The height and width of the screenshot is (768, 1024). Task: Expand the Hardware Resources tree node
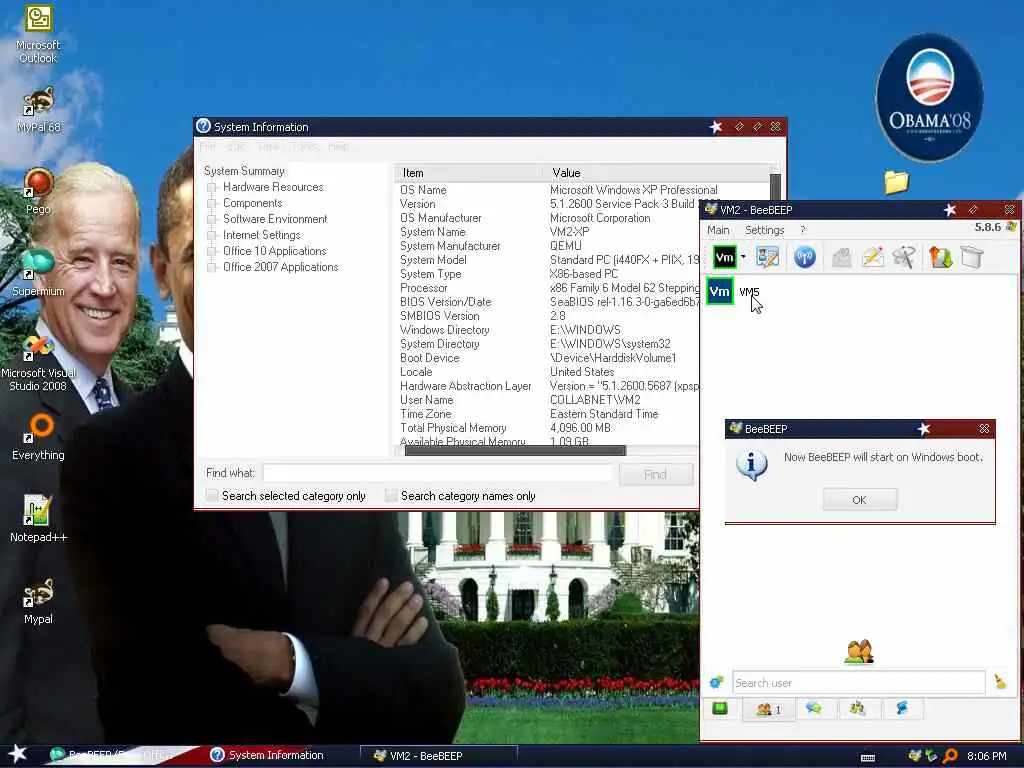coord(212,187)
